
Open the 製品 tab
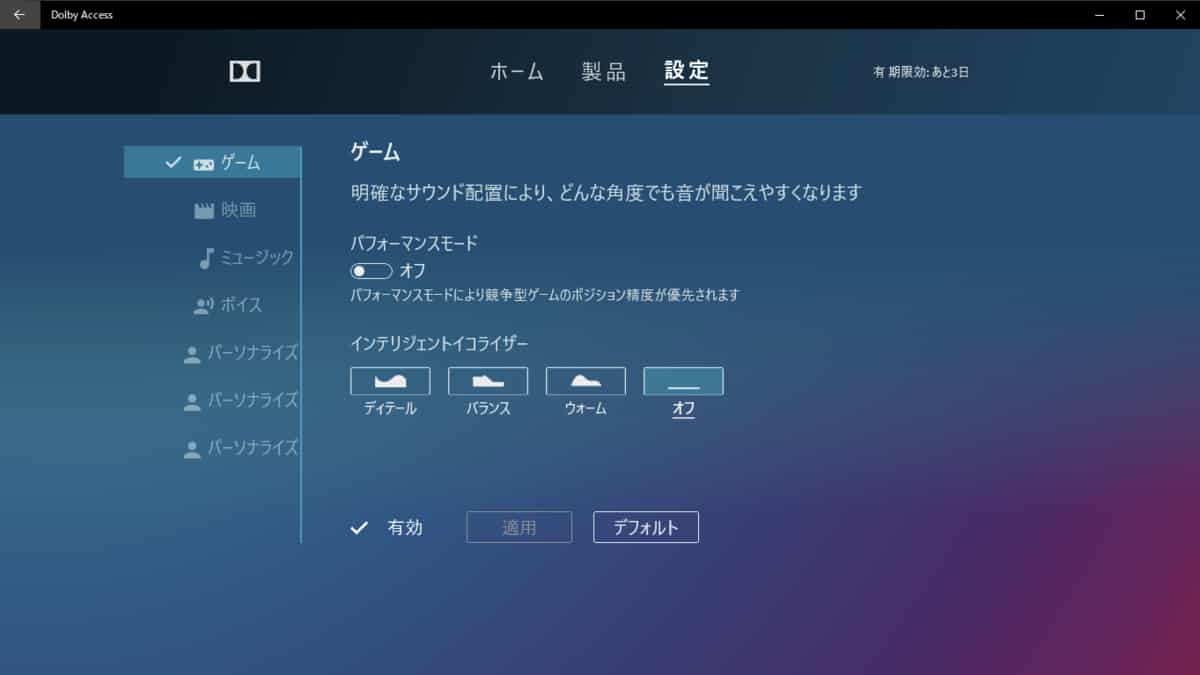(x=603, y=72)
